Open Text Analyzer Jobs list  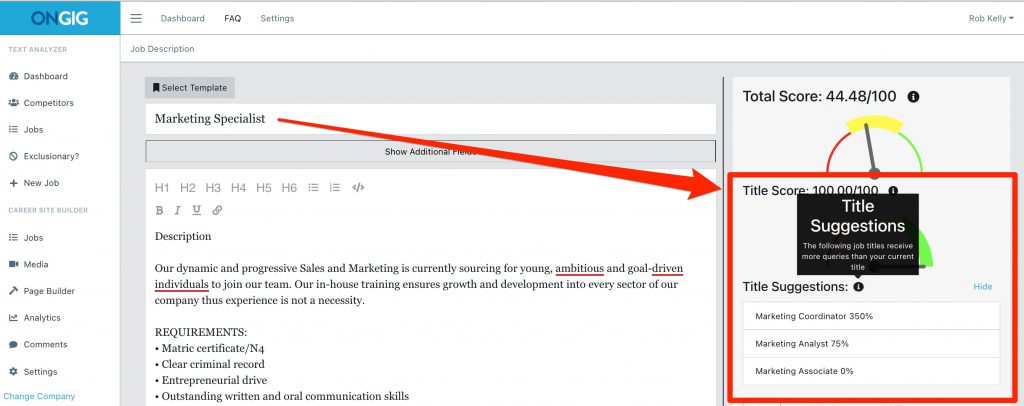26,130
